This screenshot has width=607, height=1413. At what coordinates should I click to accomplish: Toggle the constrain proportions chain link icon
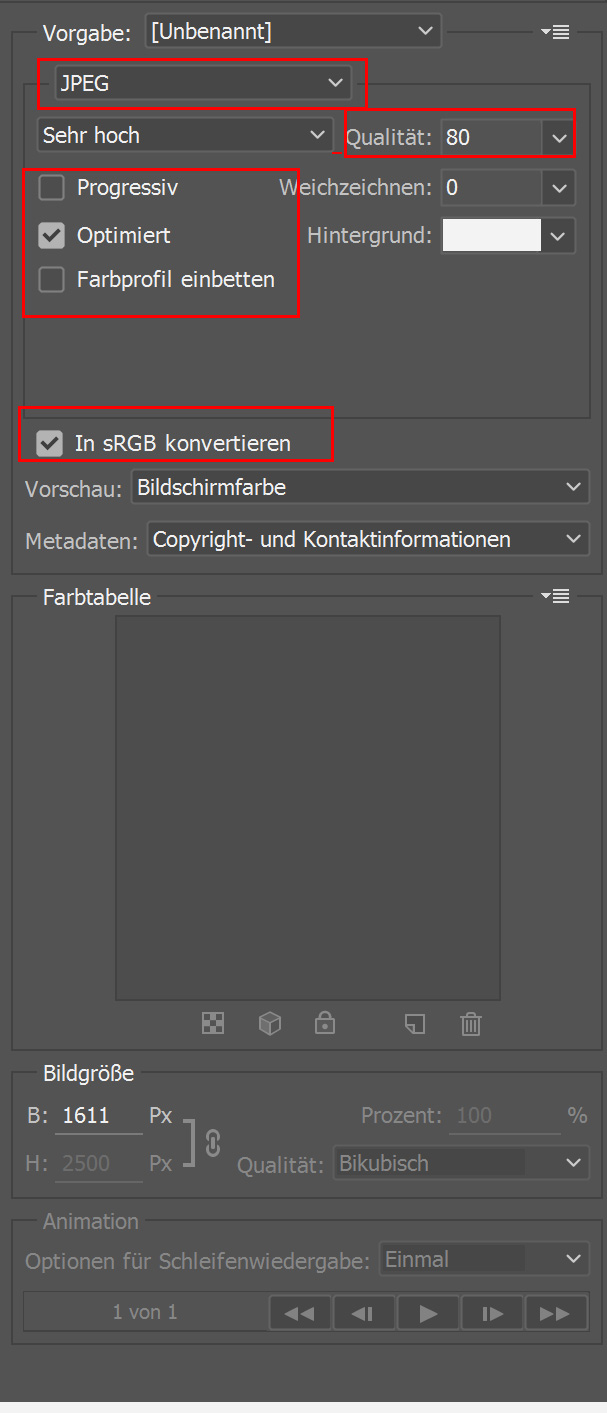point(212,1142)
